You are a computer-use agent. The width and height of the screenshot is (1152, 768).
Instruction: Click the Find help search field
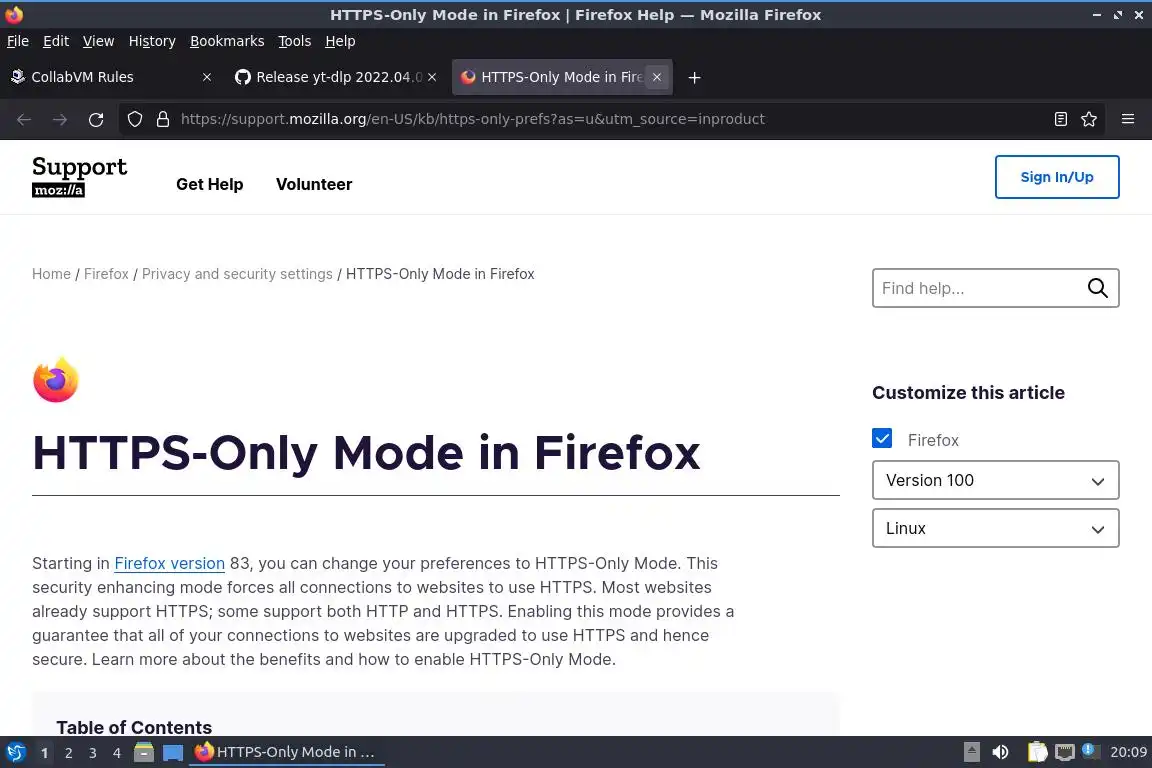(981, 288)
